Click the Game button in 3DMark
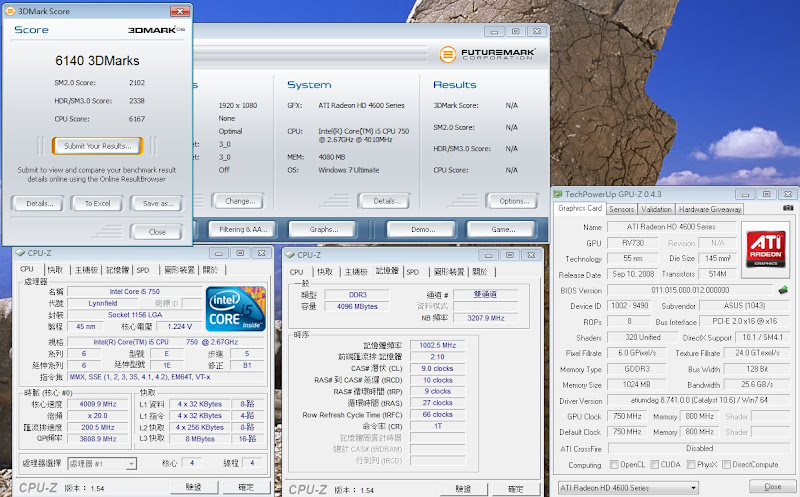Image resolution: width=800 pixels, height=497 pixels. (503, 230)
